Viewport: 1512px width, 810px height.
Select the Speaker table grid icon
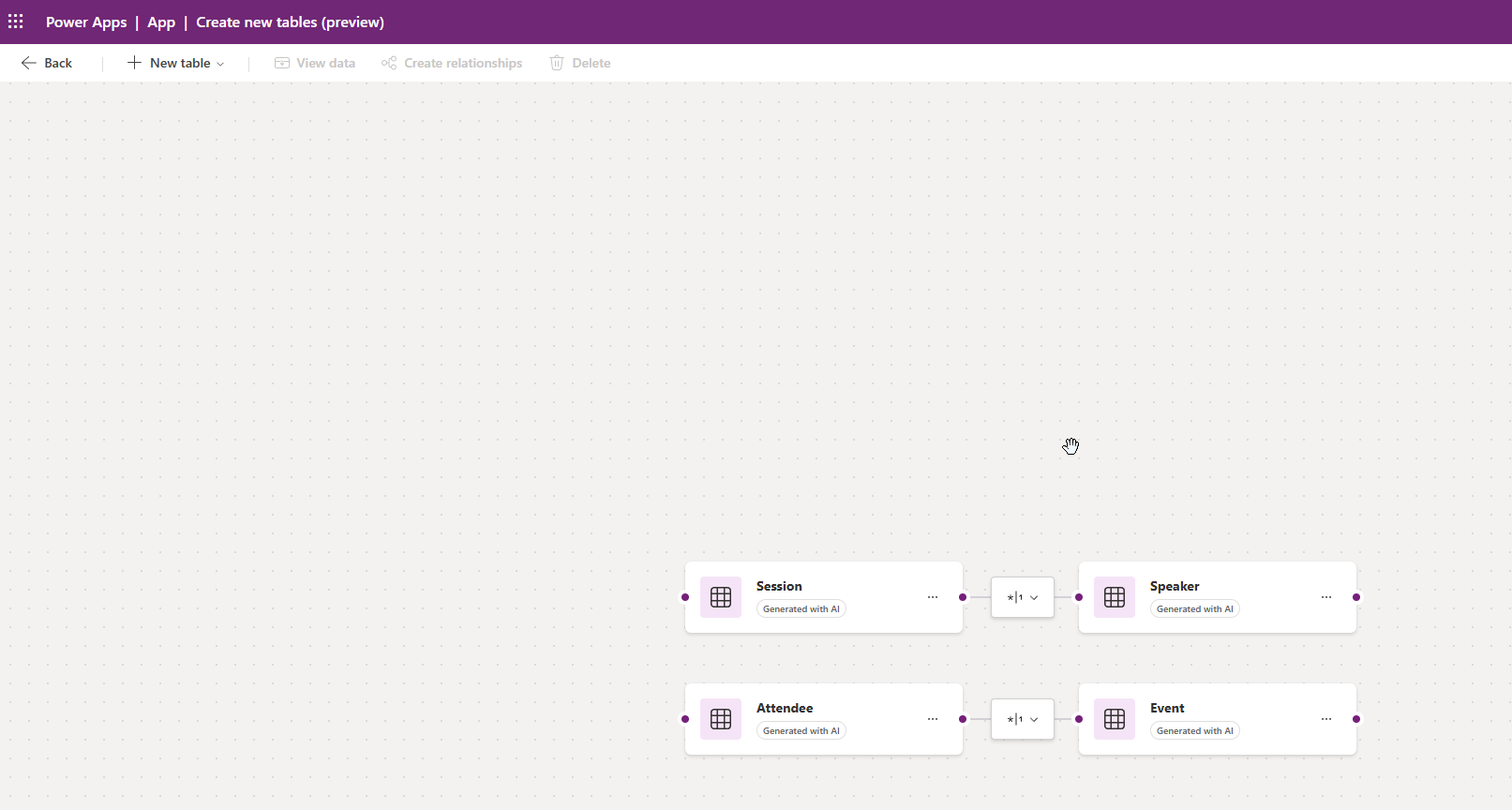point(1115,597)
